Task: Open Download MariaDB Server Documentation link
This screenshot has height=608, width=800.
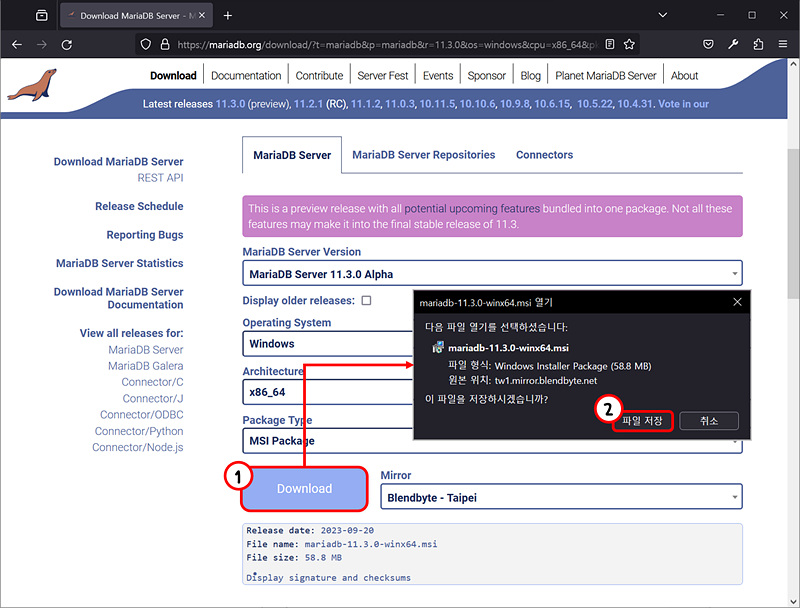Action: (x=118, y=298)
